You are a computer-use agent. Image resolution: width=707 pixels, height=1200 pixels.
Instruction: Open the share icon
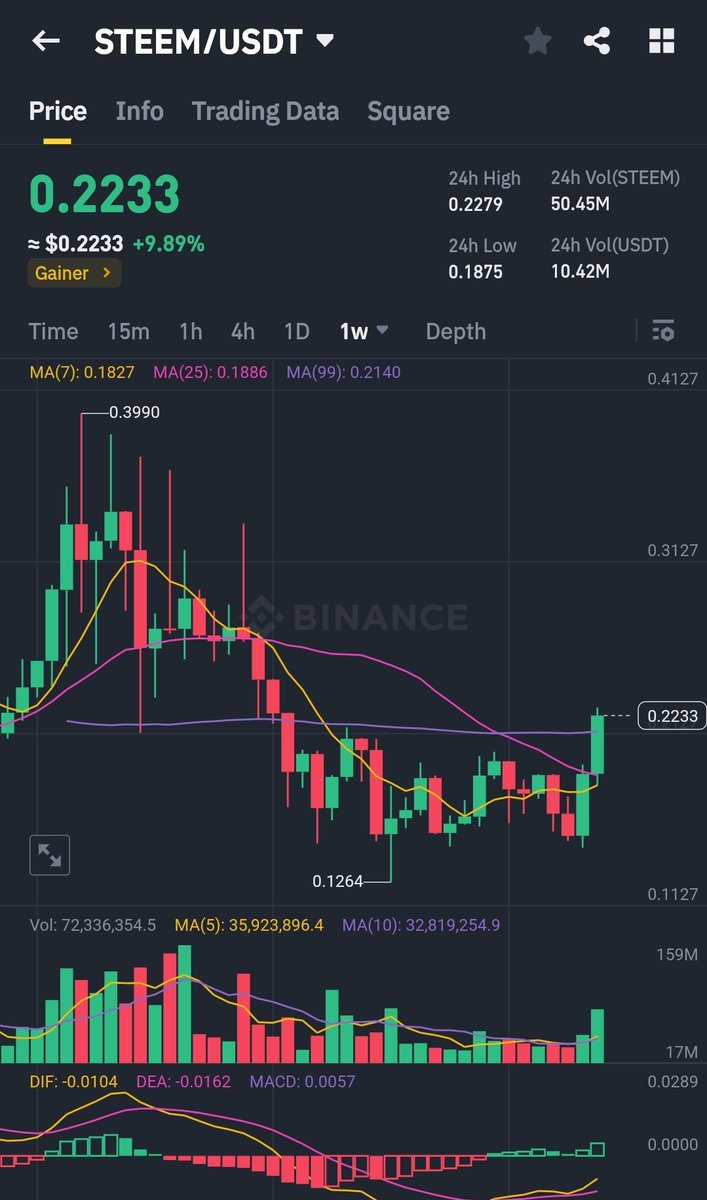(x=597, y=41)
